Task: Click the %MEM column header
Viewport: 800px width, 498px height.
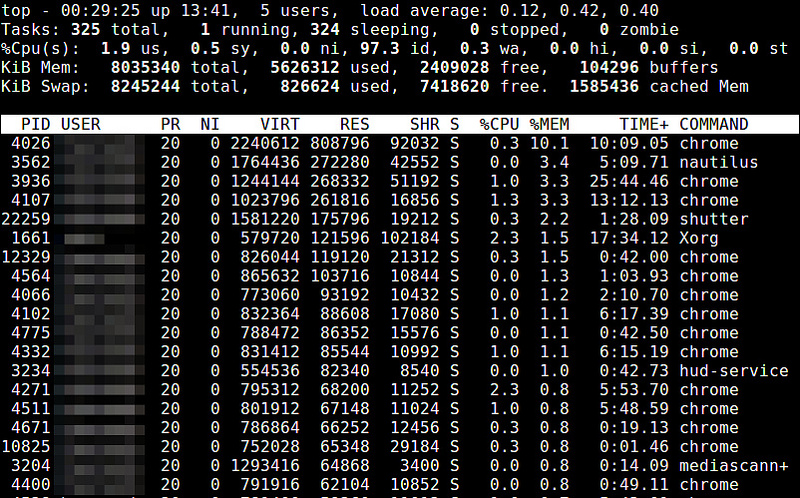Action: click(549, 125)
